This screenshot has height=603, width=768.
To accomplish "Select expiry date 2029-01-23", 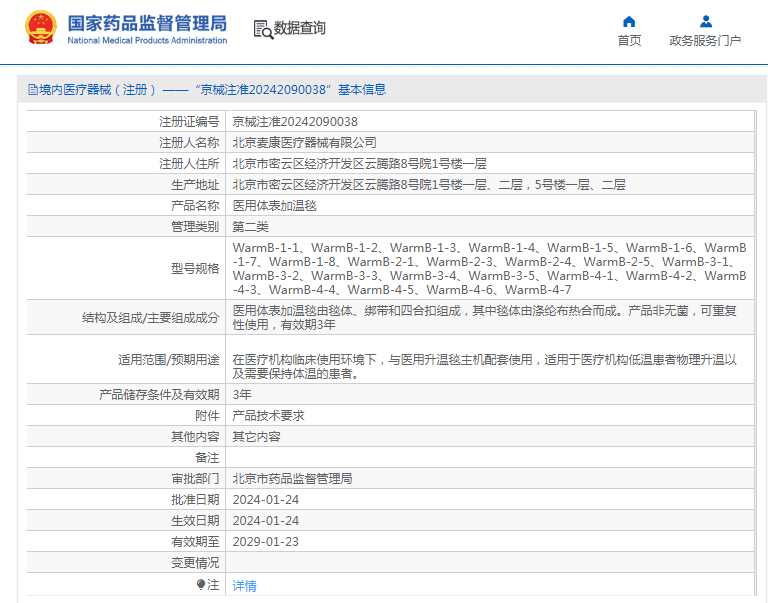I will click(265, 542).
